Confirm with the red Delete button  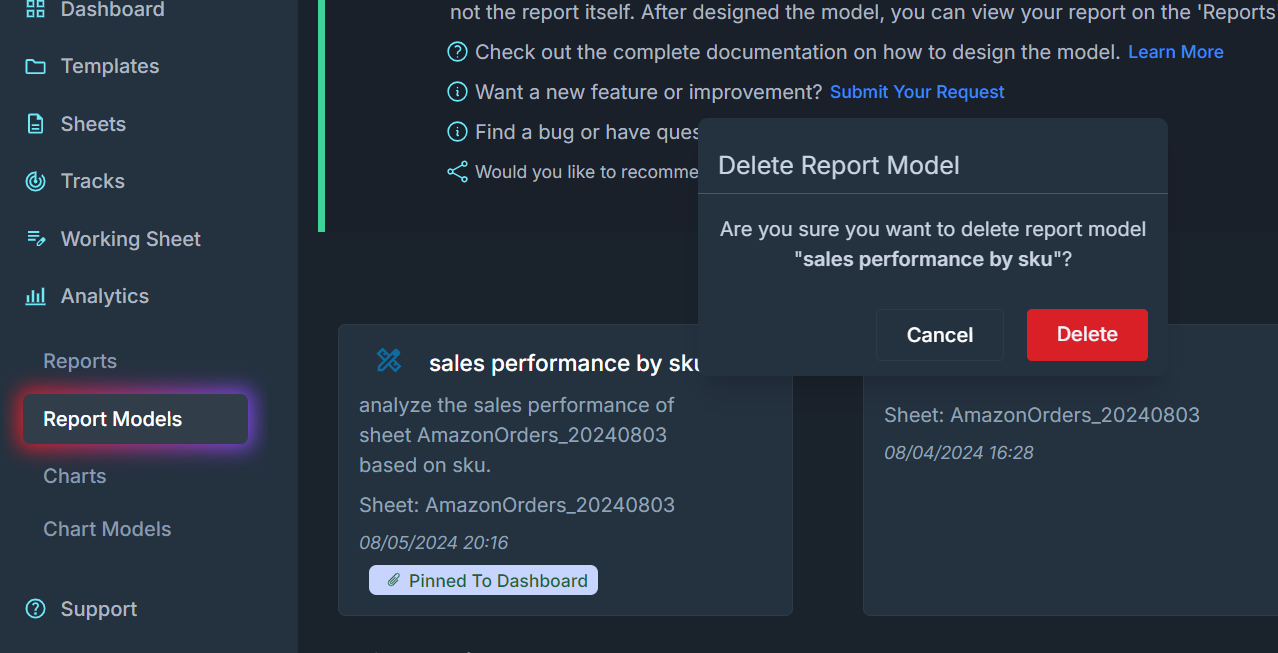(1087, 335)
